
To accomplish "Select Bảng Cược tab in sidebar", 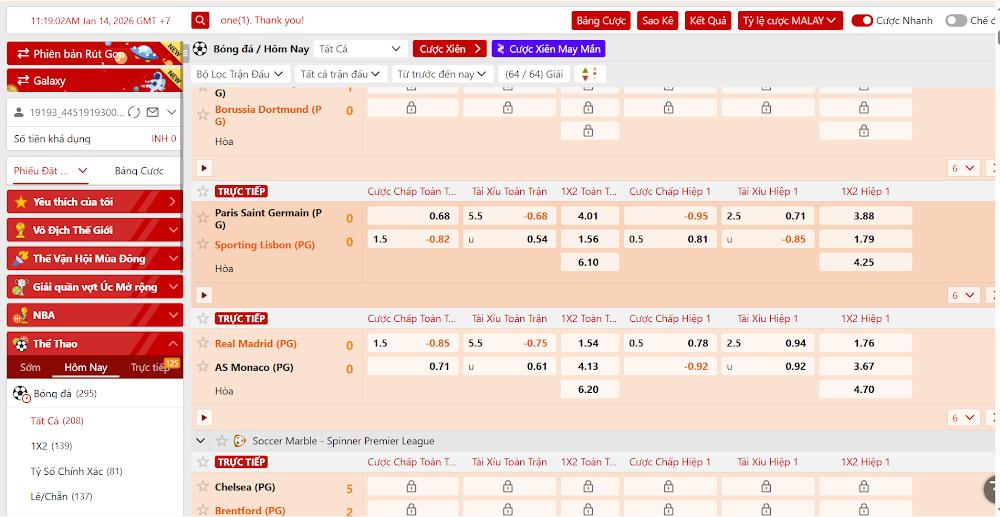I will tap(139, 171).
